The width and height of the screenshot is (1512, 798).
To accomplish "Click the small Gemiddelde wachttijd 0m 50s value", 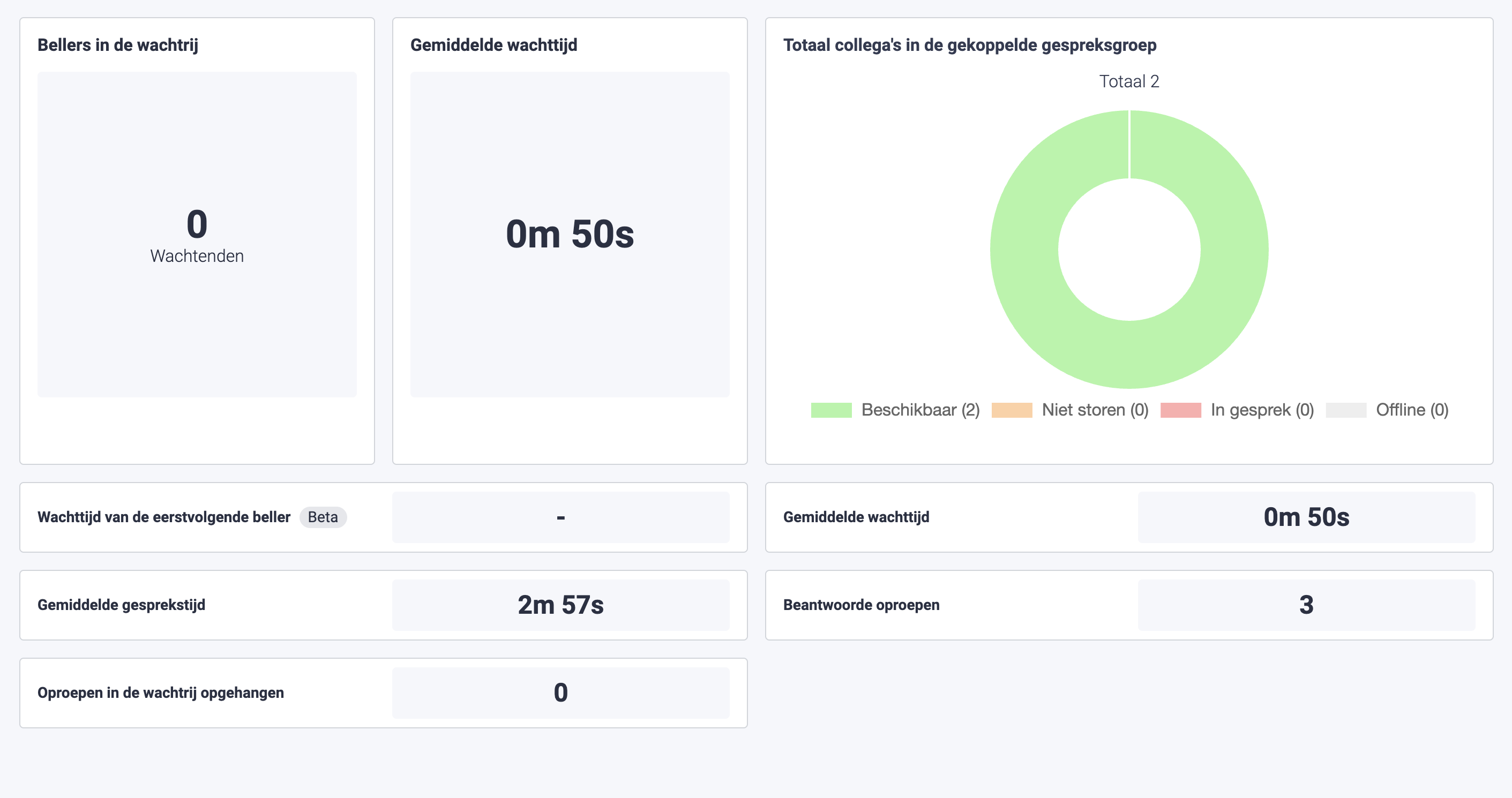I will click(x=1307, y=517).
